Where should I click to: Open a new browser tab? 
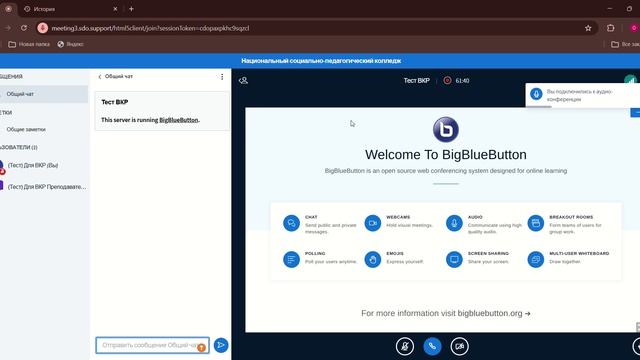pos(131,9)
